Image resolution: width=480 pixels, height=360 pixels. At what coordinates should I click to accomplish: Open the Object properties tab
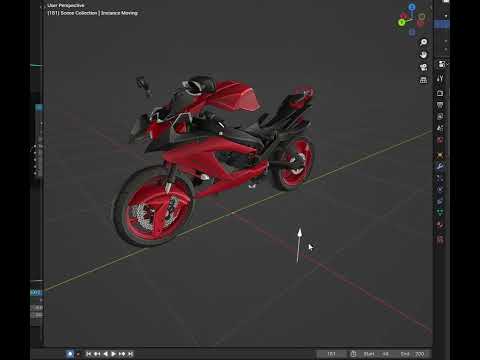point(440,155)
